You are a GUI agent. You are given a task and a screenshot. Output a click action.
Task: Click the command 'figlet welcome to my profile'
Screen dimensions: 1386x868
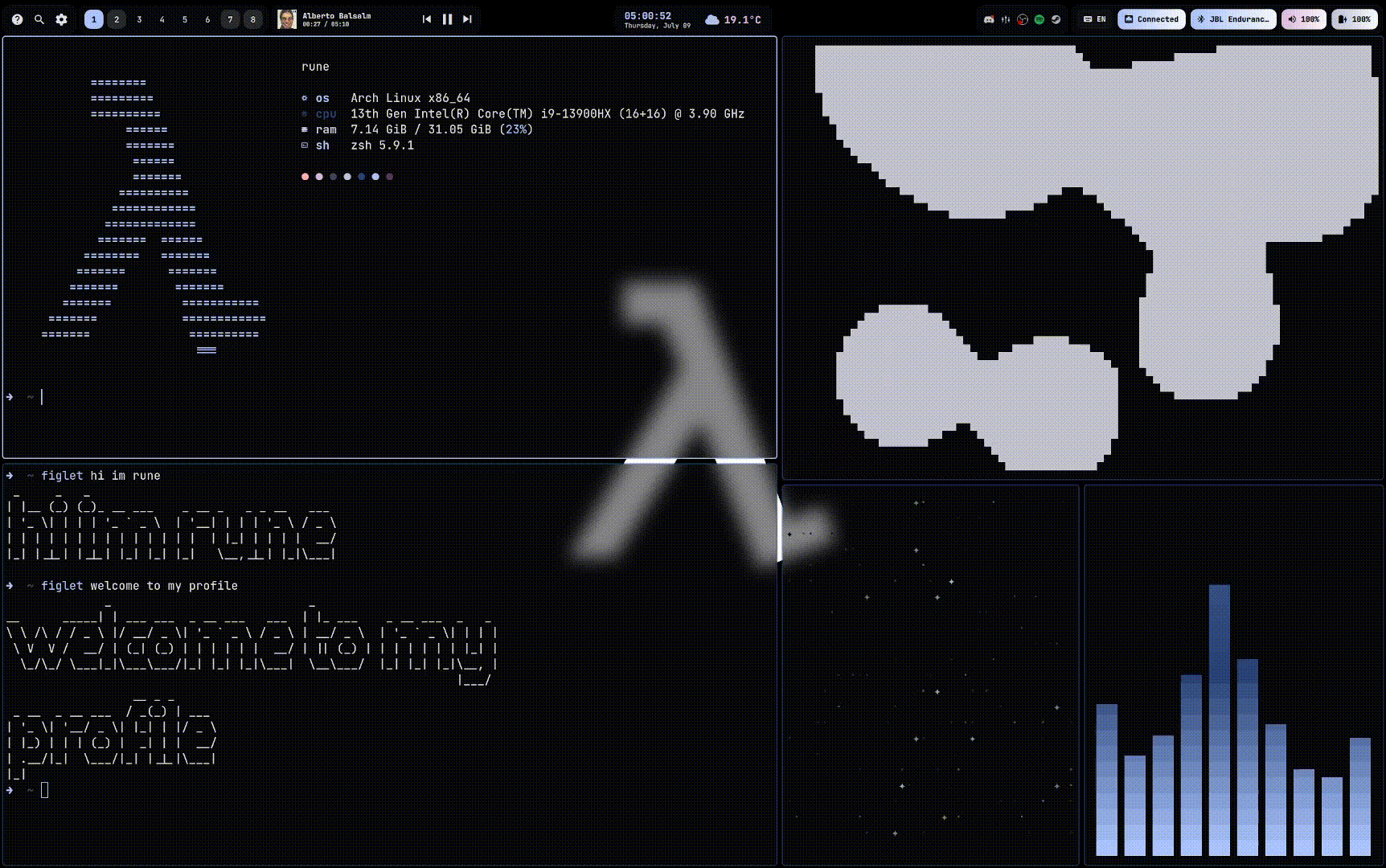[x=139, y=586]
